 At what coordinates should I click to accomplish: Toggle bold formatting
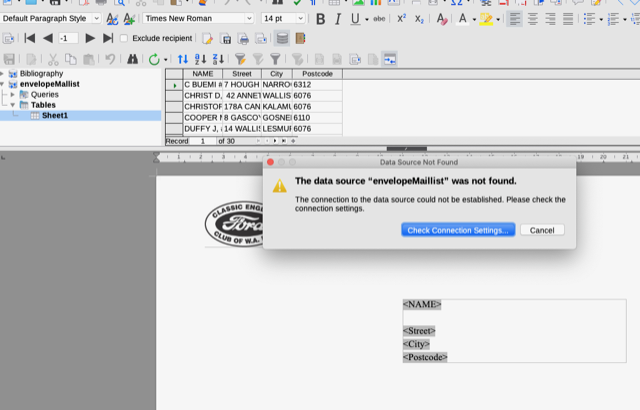pos(320,19)
